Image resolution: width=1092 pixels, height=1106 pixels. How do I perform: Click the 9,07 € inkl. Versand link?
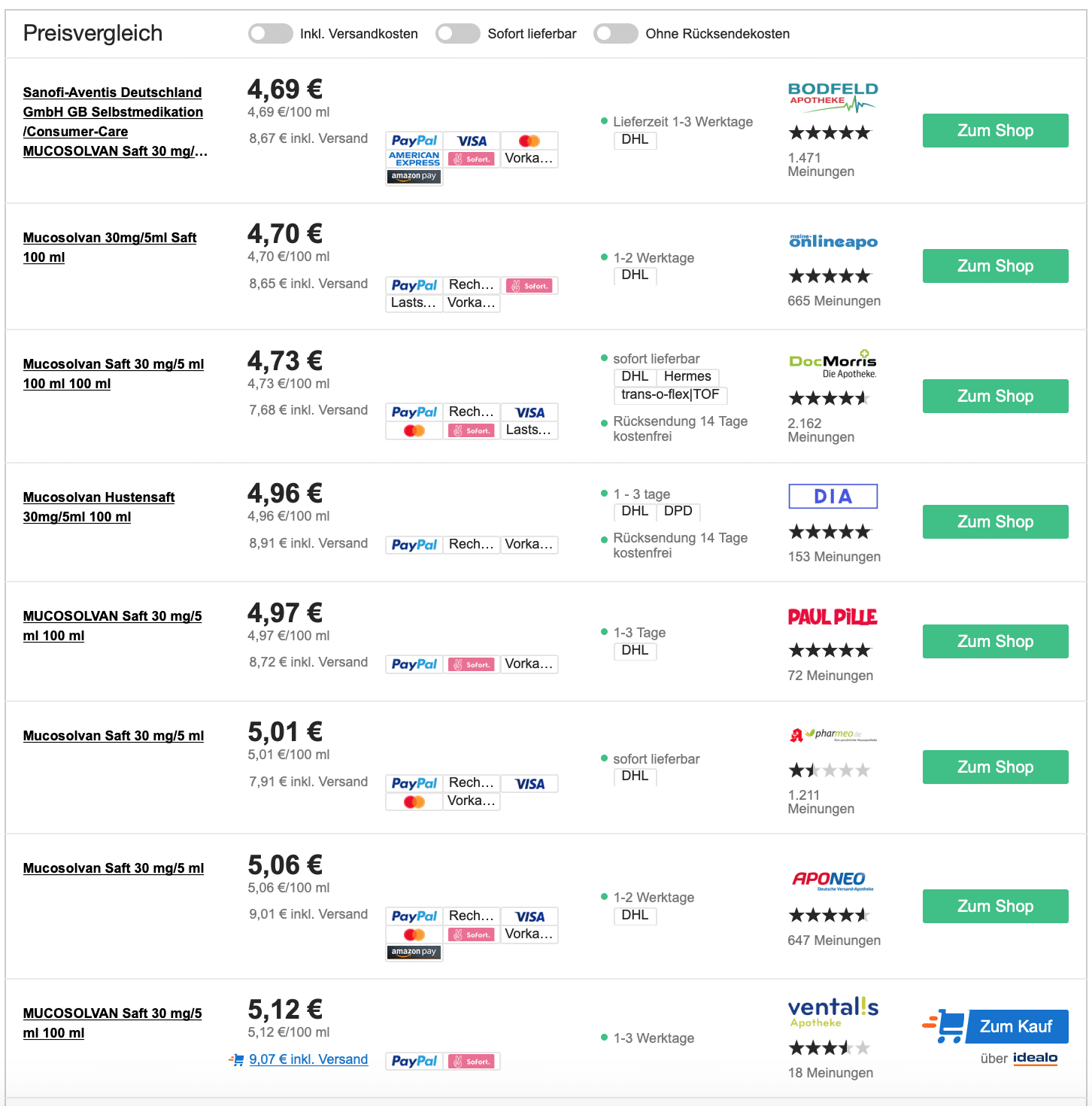[x=308, y=1059]
